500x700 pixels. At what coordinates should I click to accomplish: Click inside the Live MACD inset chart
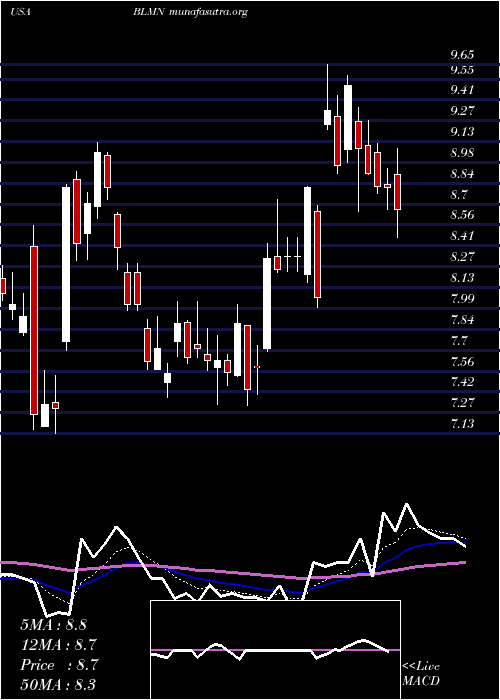[275, 650]
